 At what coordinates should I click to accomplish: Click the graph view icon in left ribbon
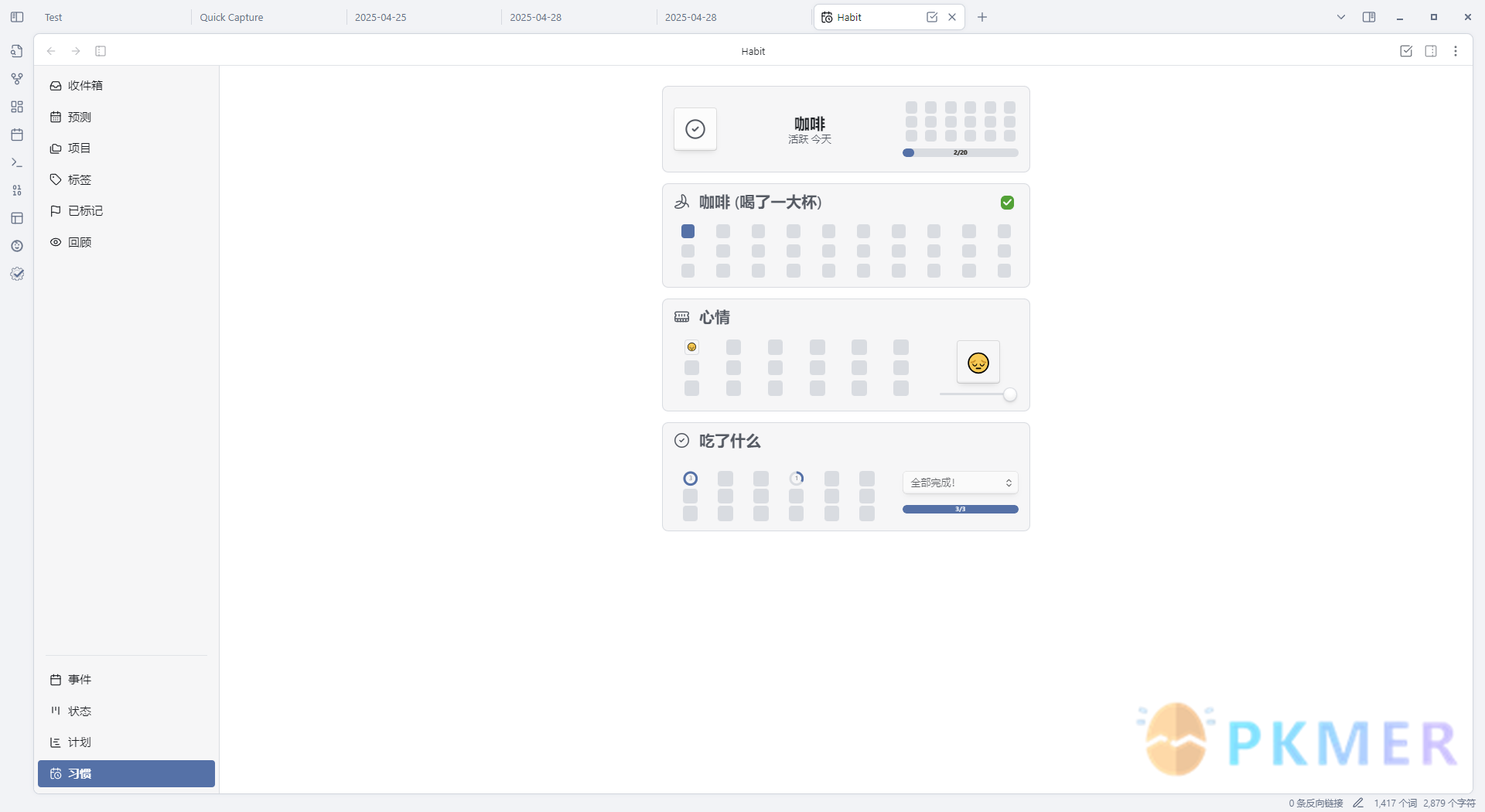click(17, 79)
